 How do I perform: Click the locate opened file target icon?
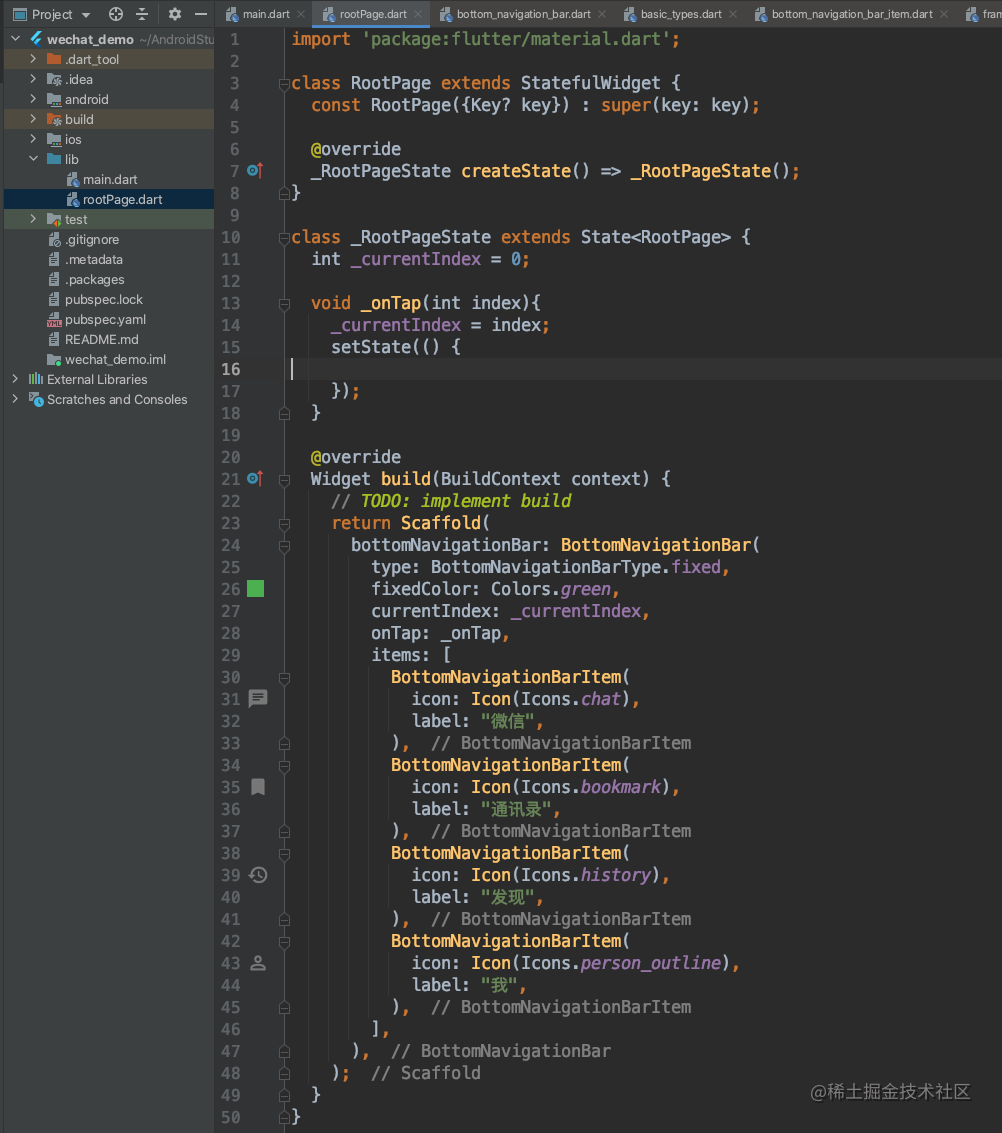[116, 14]
